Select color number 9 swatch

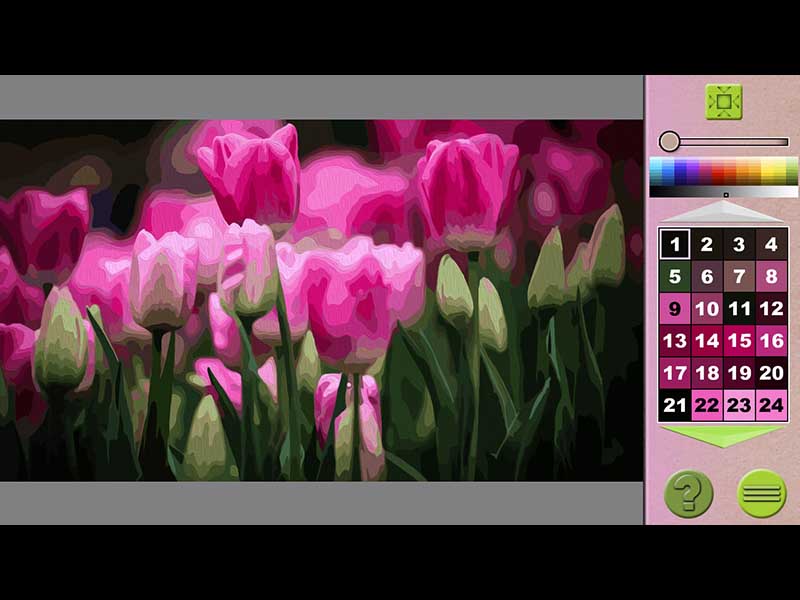(674, 308)
